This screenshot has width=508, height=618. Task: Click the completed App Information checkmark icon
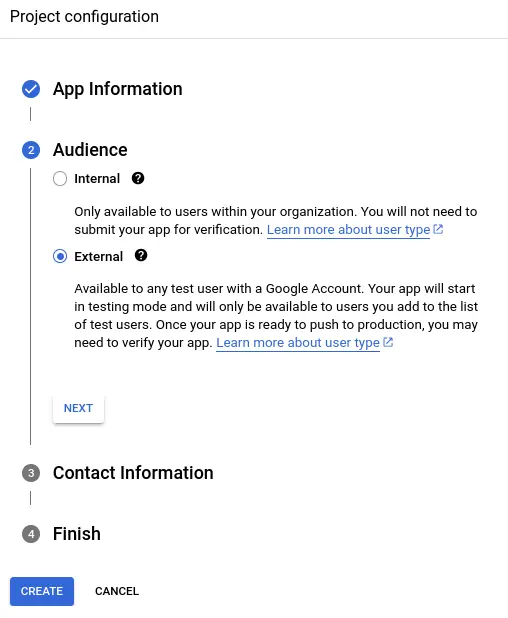pyautogui.click(x=31, y=89)
